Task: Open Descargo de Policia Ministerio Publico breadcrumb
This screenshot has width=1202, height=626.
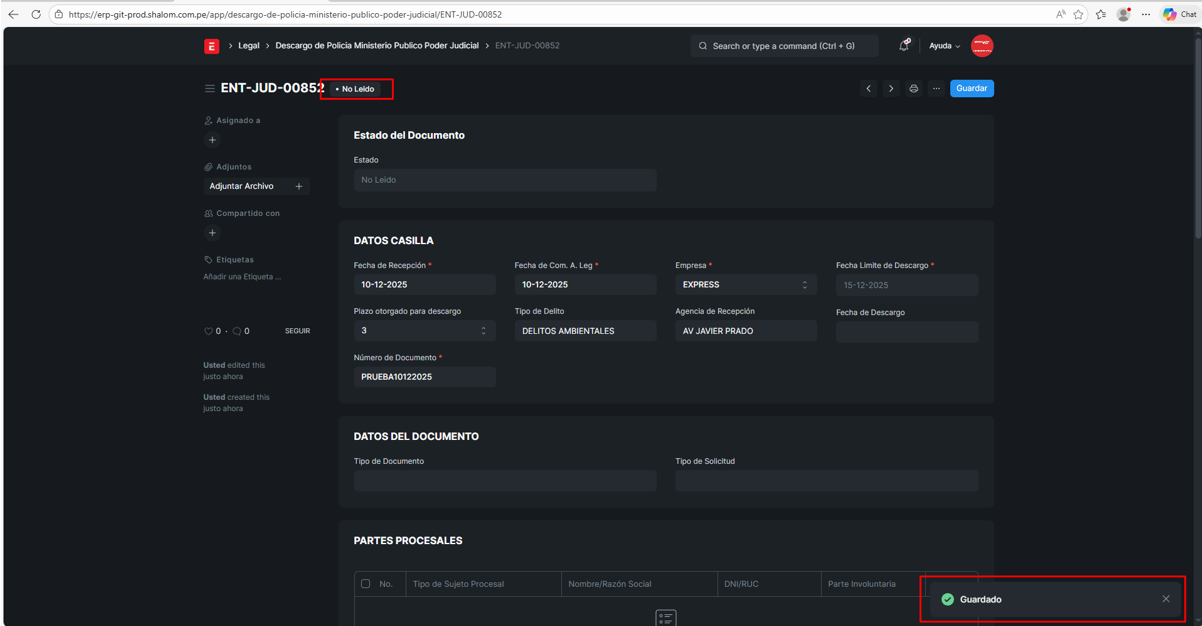Action: tap(377, 46)
